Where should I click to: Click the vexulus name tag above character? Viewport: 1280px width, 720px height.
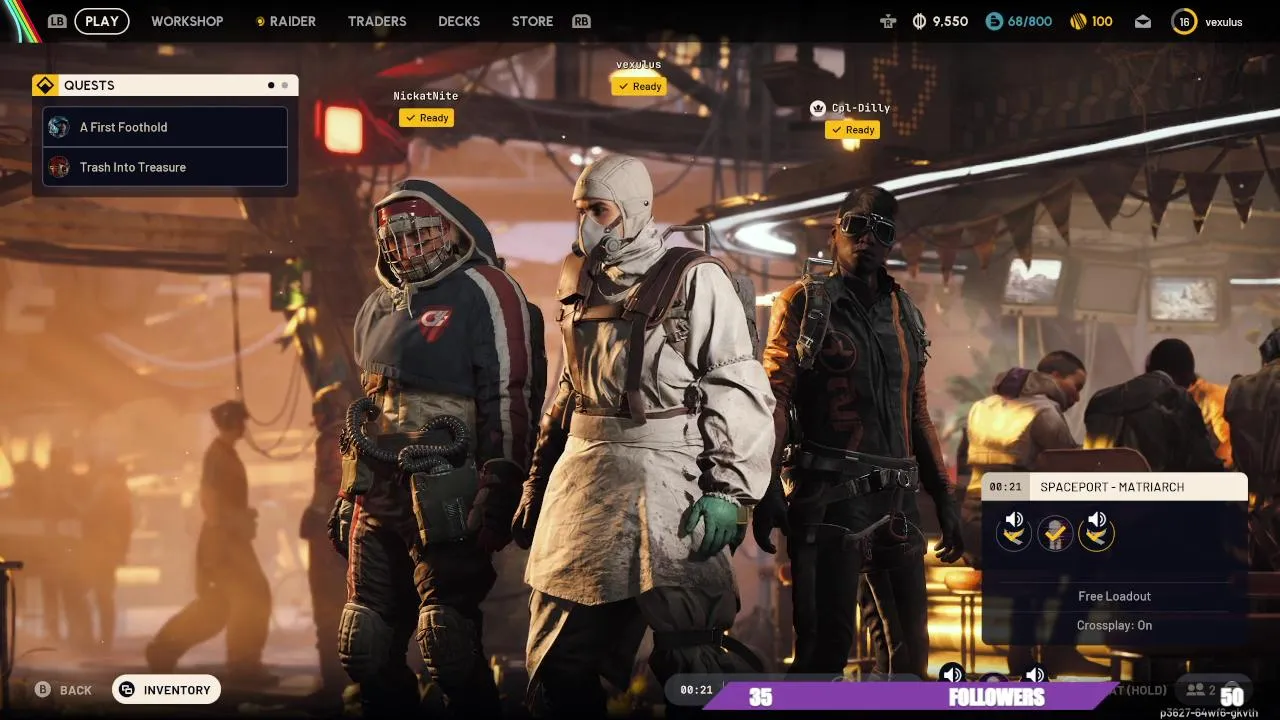point(638,64)
